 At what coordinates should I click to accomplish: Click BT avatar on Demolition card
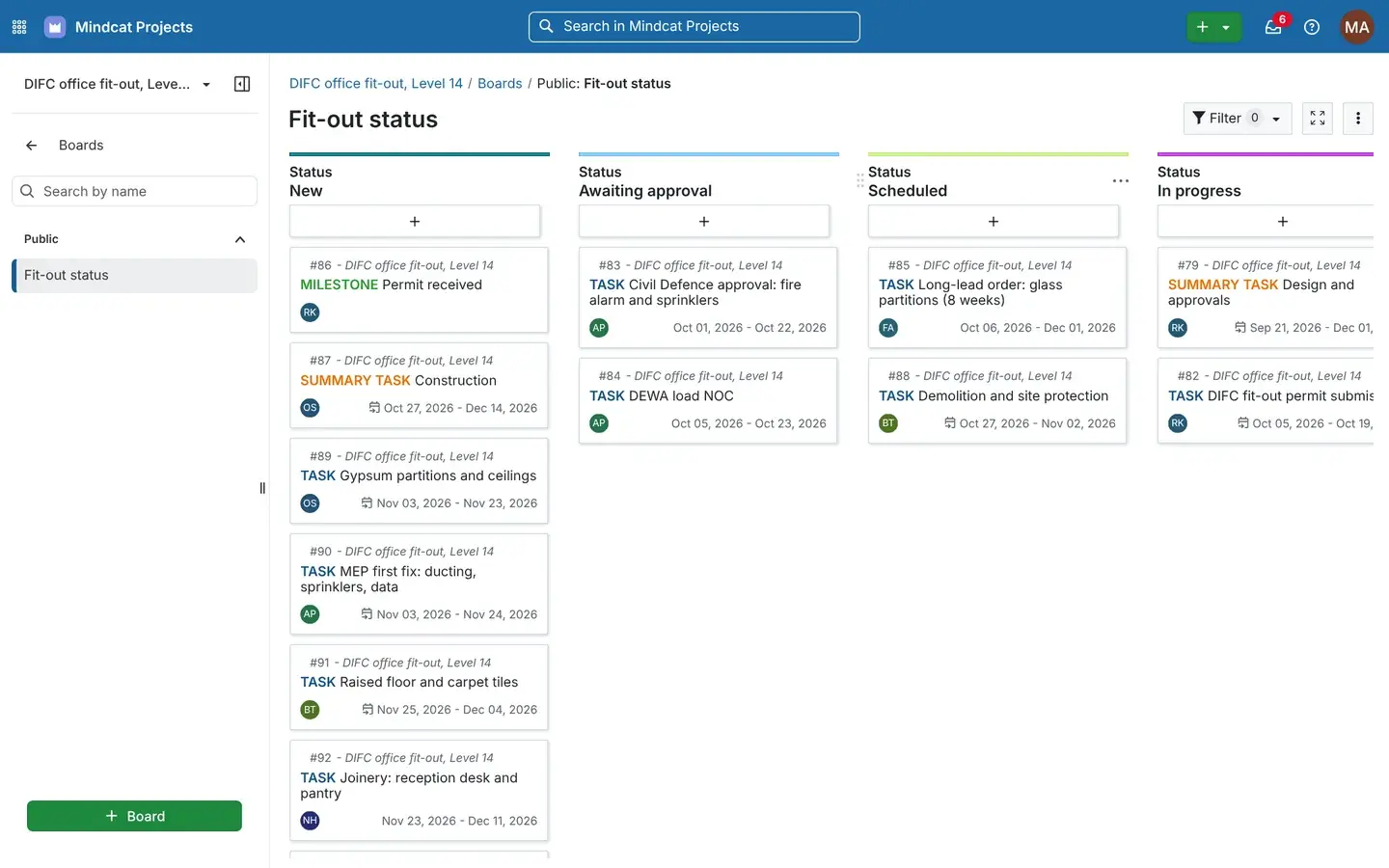coord(888,423)
